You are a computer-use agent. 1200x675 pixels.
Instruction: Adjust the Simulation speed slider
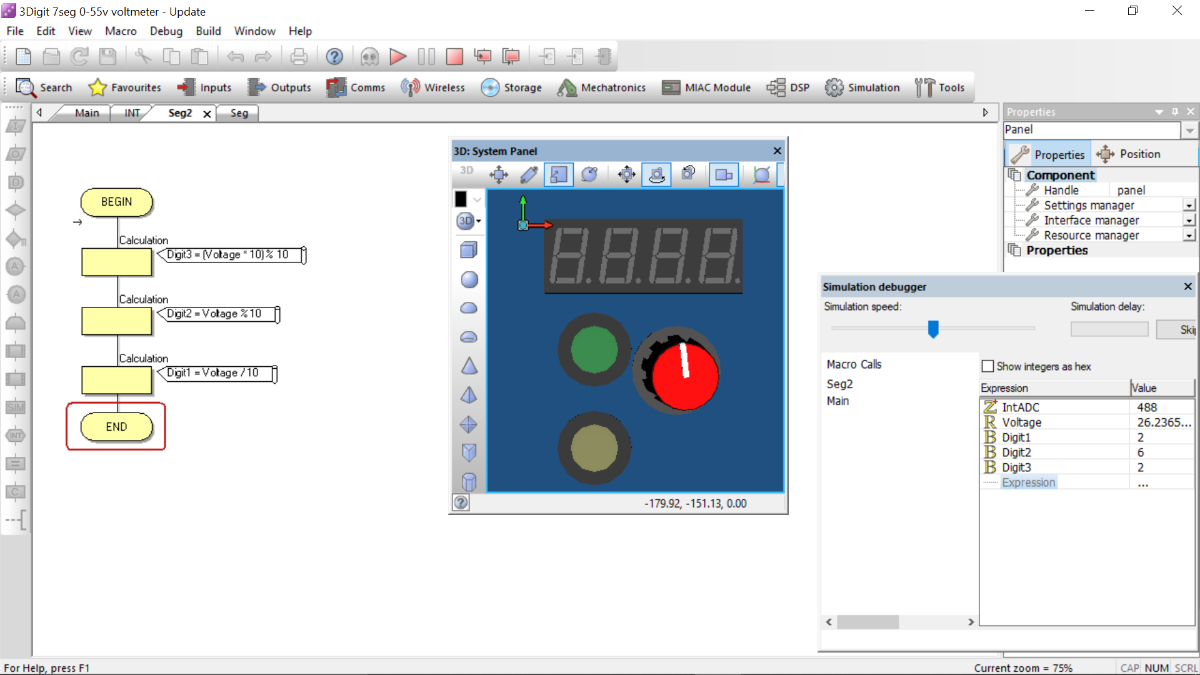click(933, 329)
